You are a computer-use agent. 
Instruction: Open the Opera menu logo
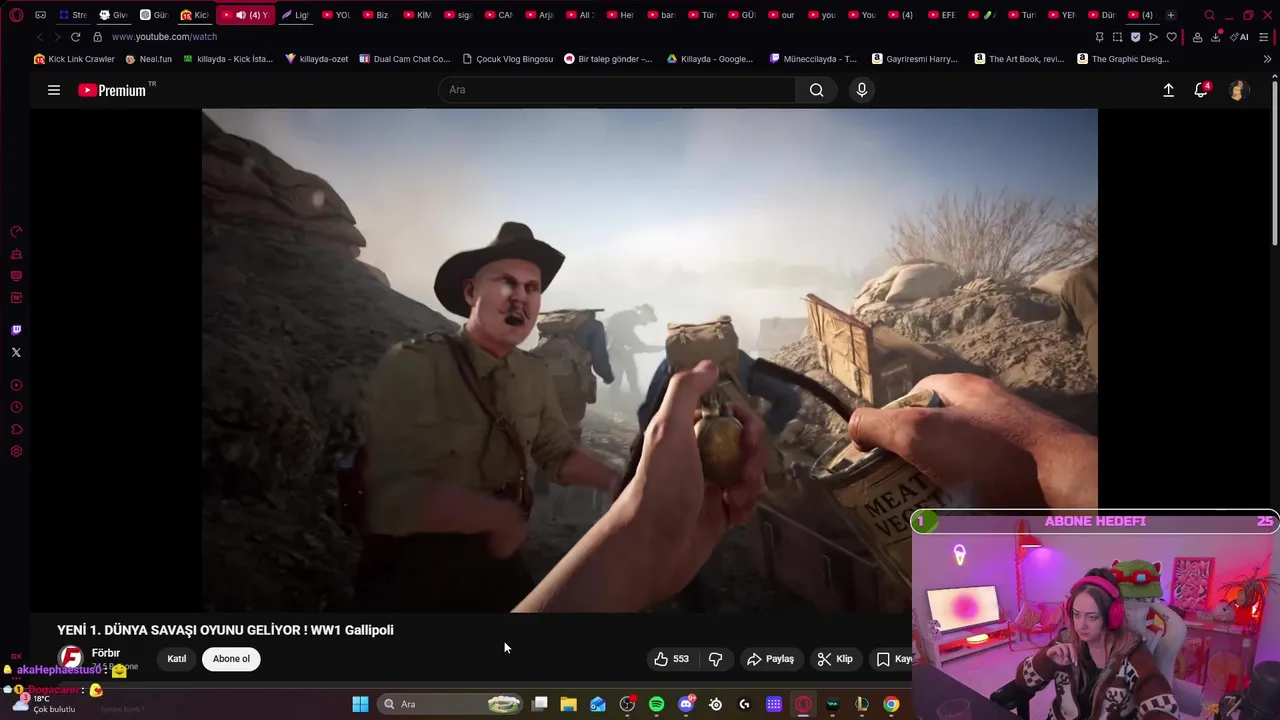tap(16, 15)
